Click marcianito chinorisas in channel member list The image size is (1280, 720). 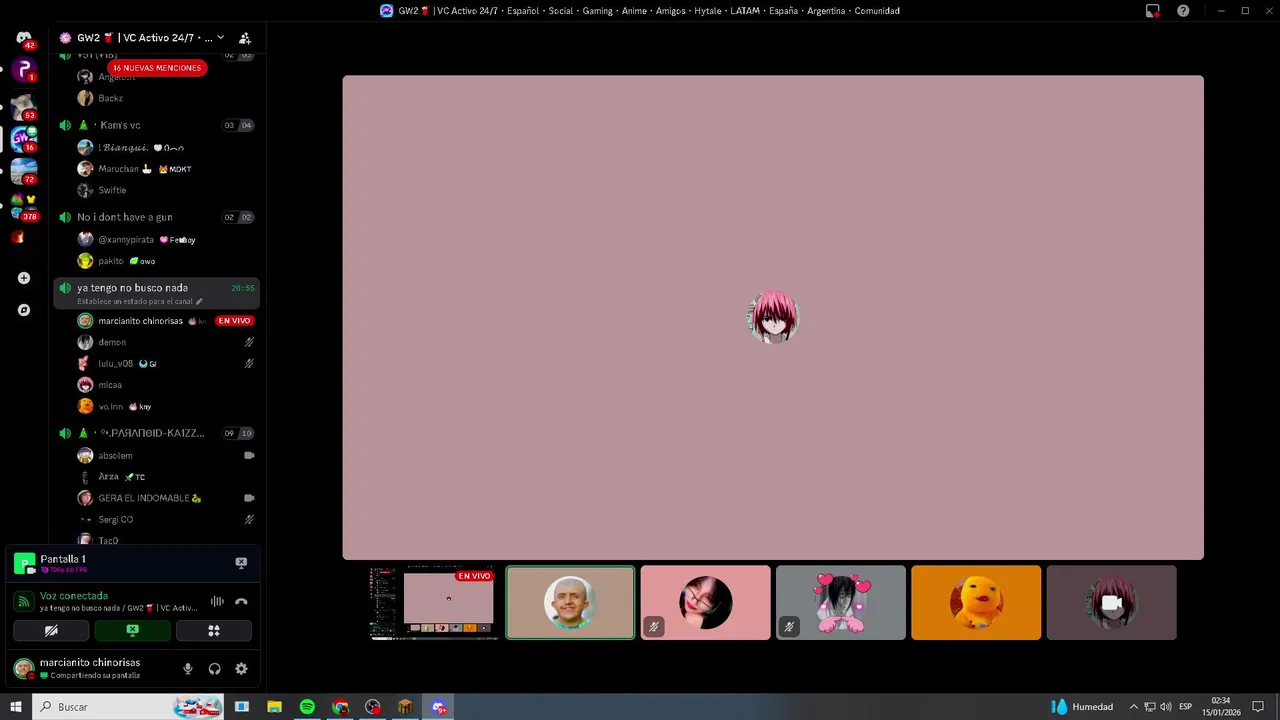140,321
